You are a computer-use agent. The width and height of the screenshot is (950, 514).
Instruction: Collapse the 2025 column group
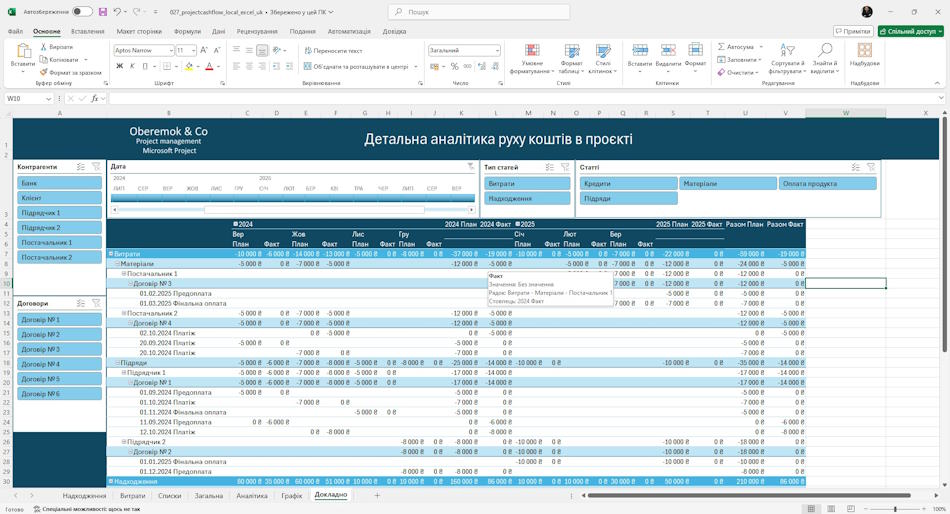pos(517,224)
